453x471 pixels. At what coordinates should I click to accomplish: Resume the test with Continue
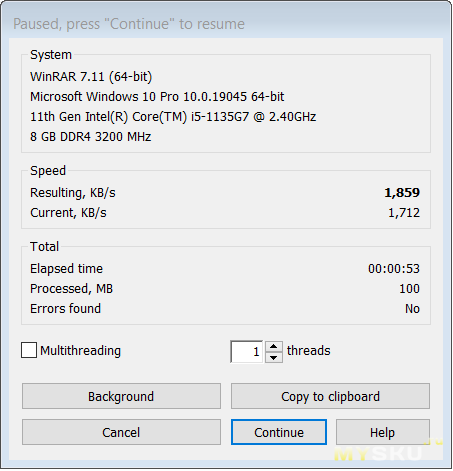tap(279, 432)
